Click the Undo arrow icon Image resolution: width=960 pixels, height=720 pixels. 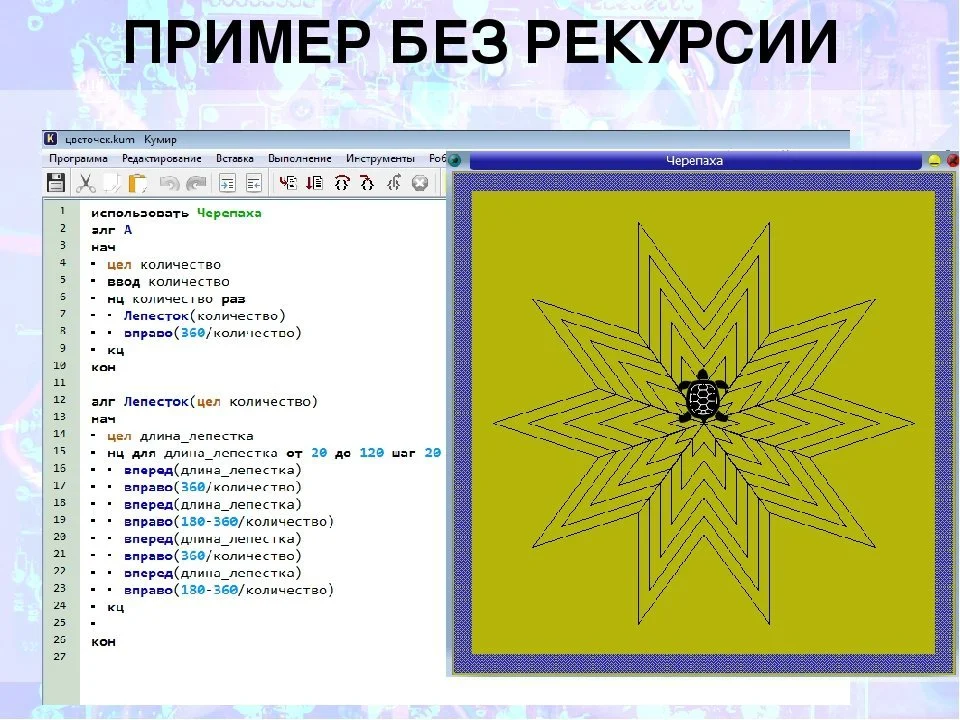[170, 183]
